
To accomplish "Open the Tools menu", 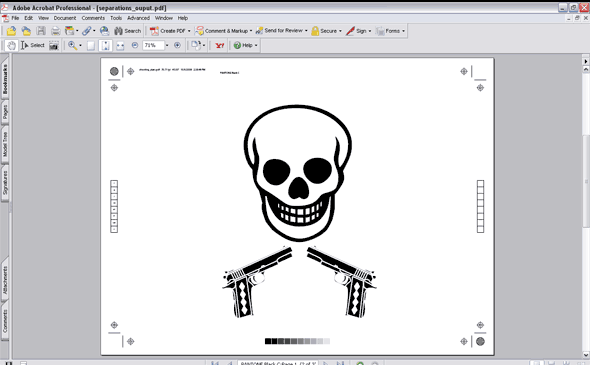I will pyautogui.click(x=116, y=18).
